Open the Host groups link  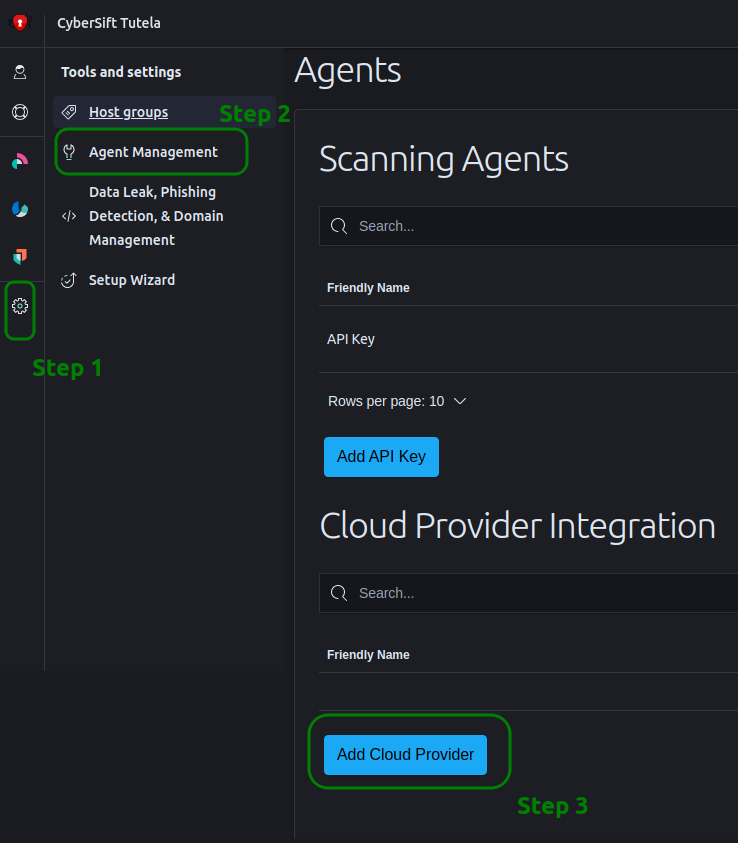point(128,112)
